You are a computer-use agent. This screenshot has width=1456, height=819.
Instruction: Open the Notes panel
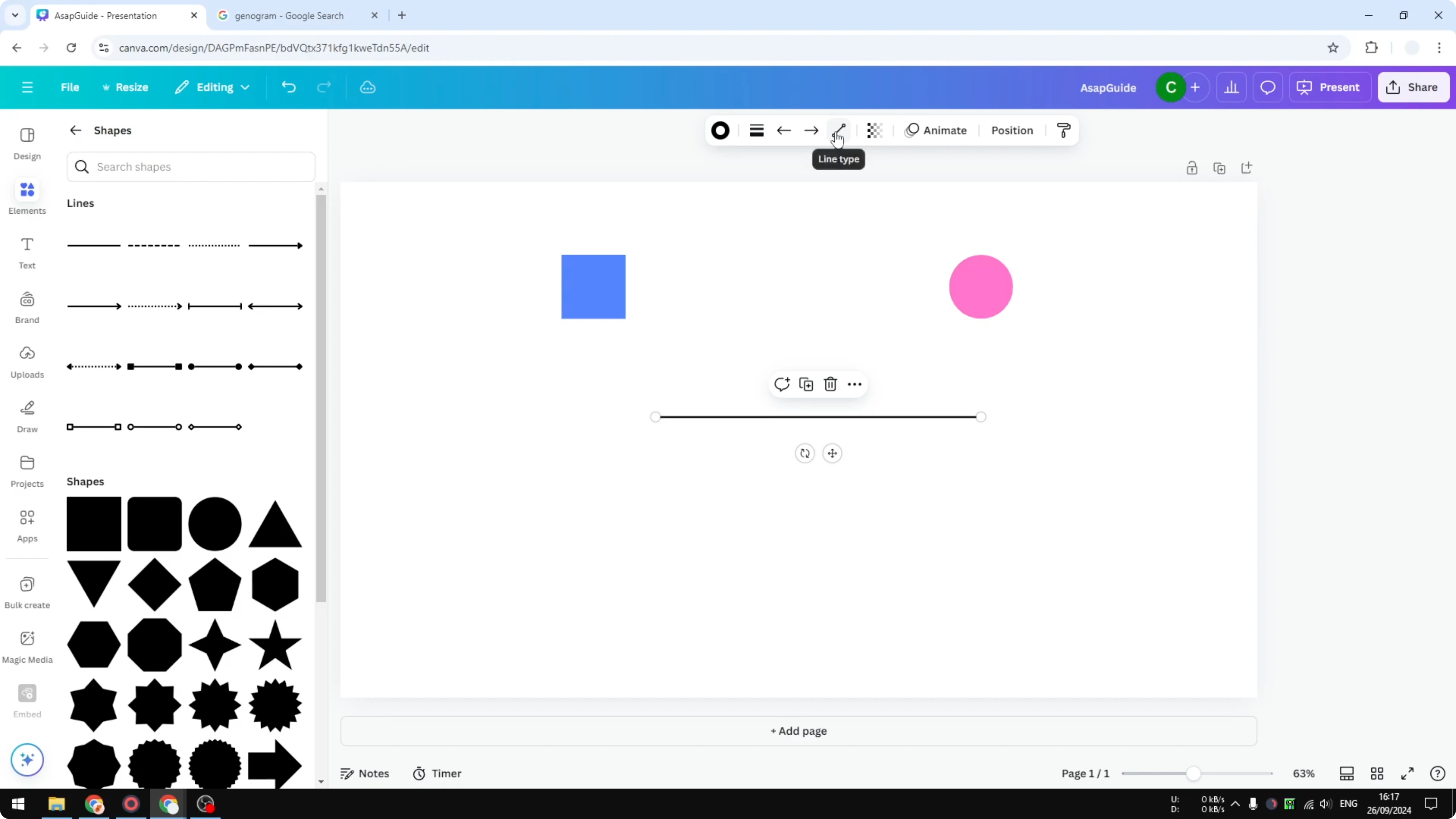click(364, 773)
